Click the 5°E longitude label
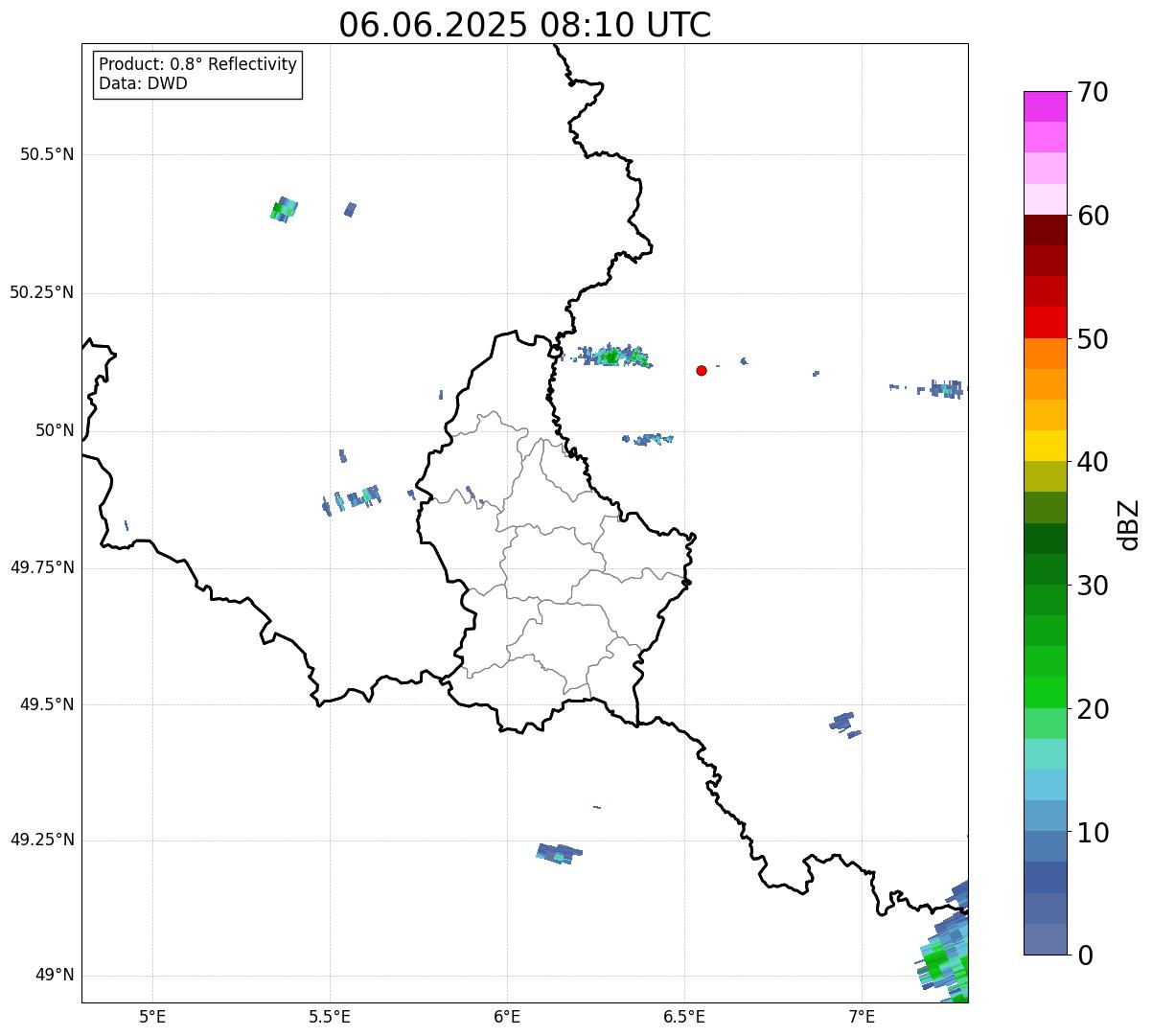The width and height of the screenshot is (1152, 1036). point(152,1016)
